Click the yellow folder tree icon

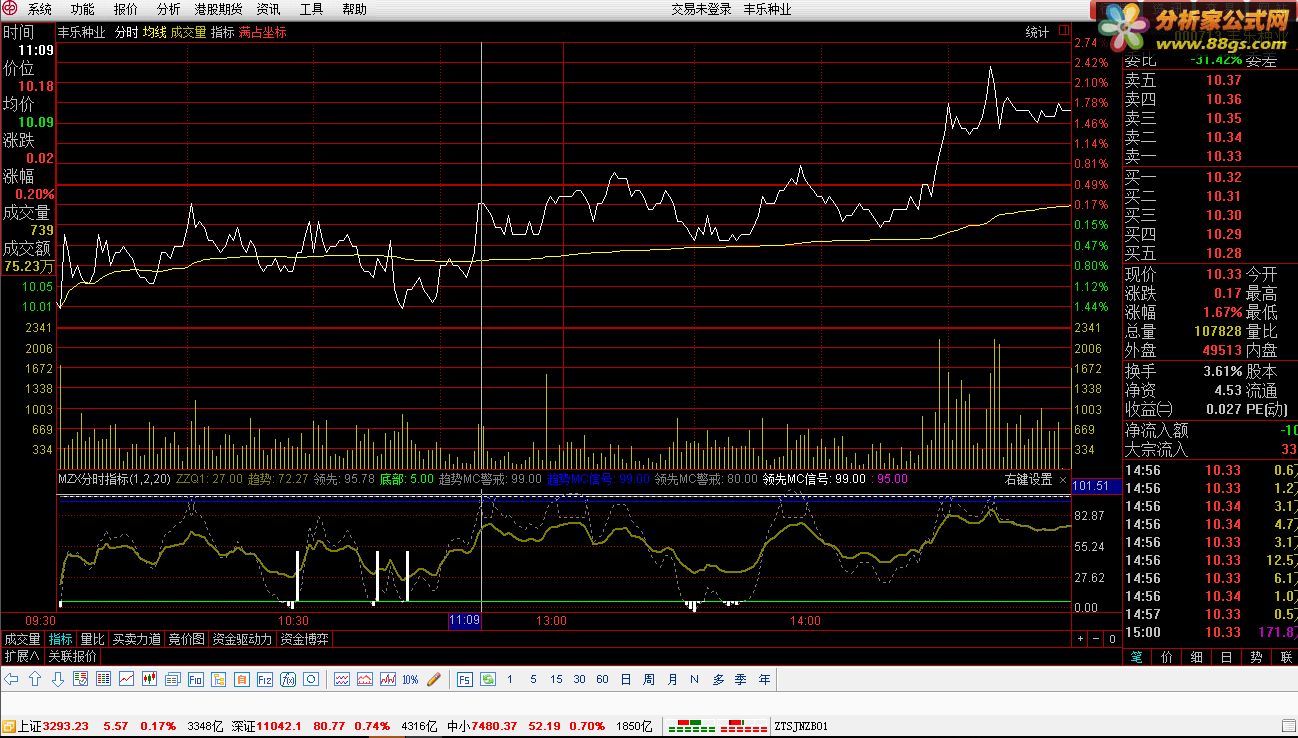[219, 679]
